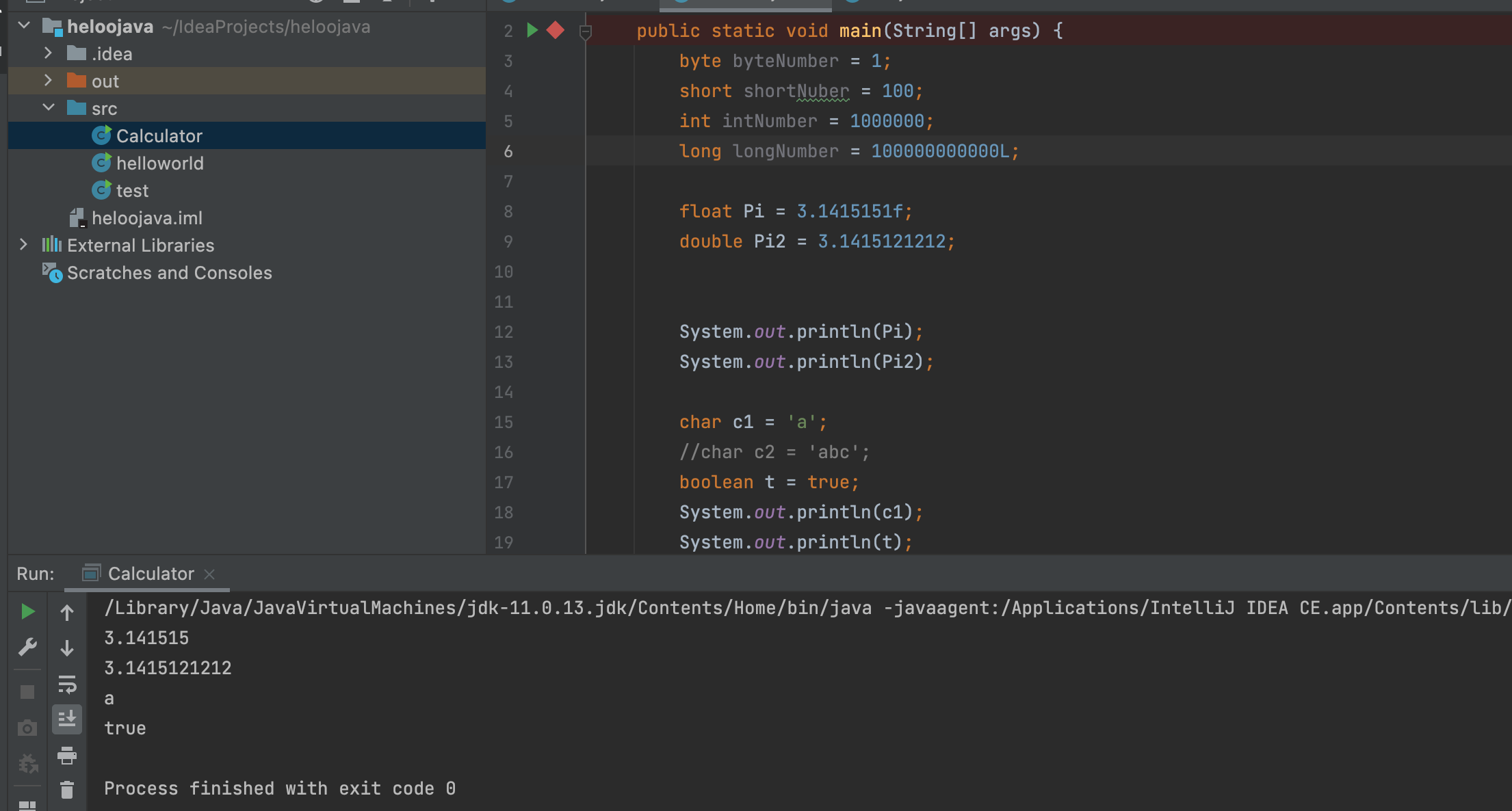Viewport: 1512px width, 811px height.
Task: Expand the .idea folder
Action: click(48, 53)
